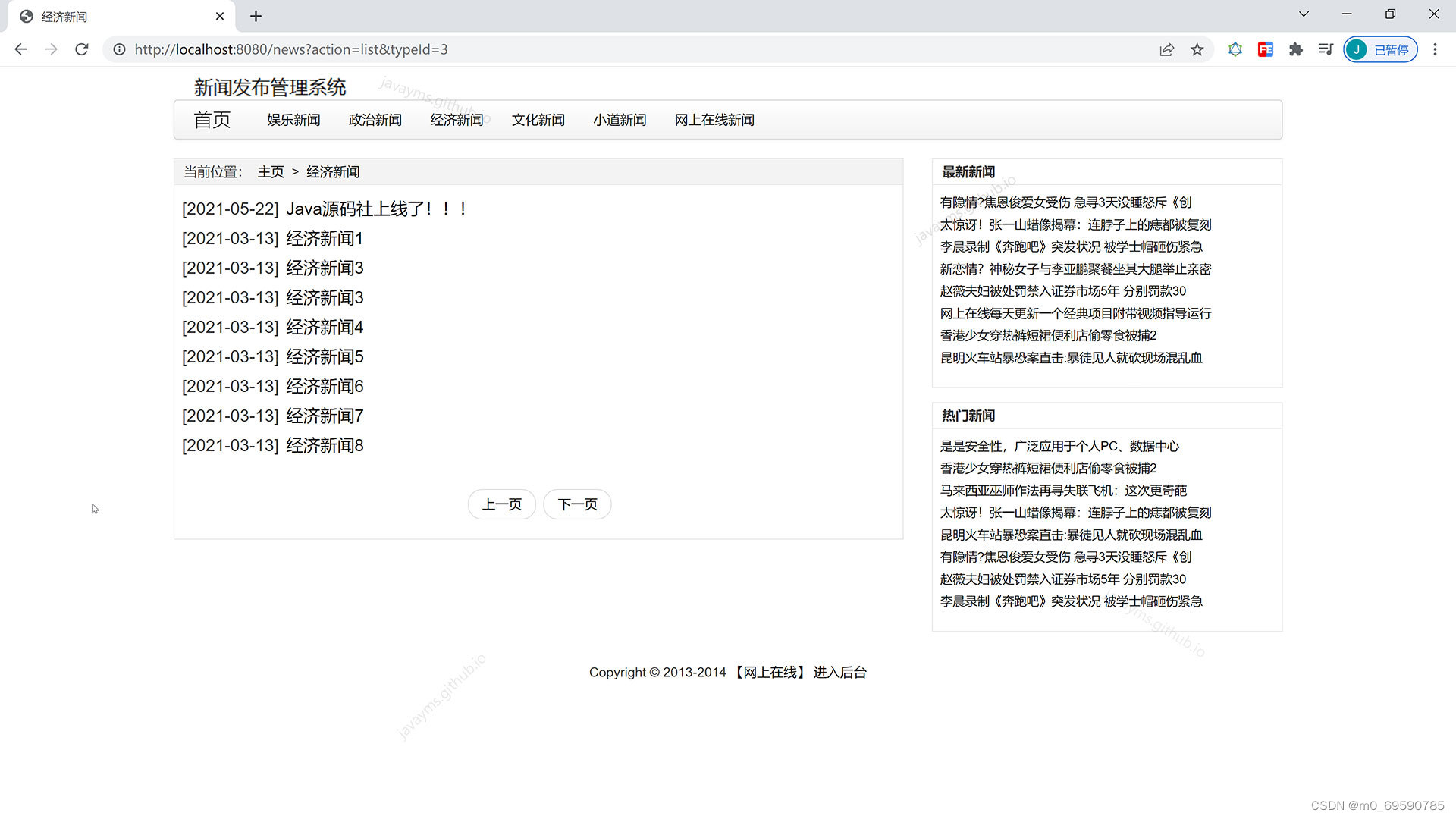Go to previous page with 上一页
Viewport: 1456px width, 819px height.
tap(502, 504)
